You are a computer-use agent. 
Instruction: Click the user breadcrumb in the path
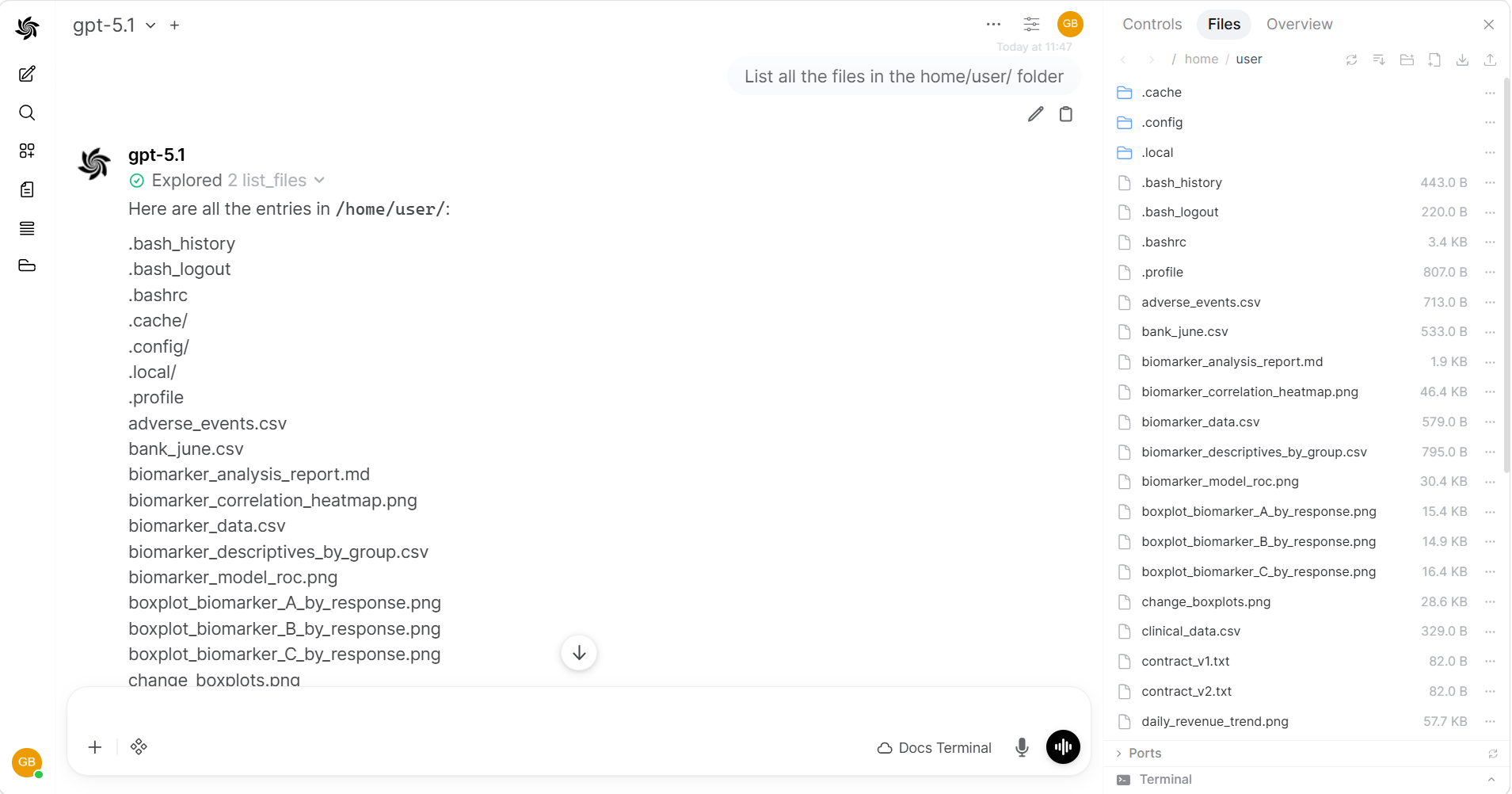[1248, 59]
